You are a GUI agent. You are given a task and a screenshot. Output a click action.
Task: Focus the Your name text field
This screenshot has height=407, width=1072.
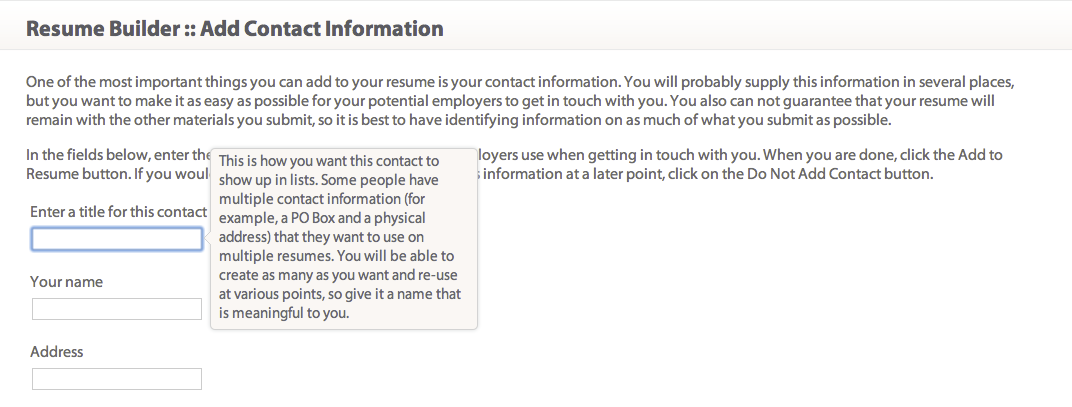click(117, 309)
